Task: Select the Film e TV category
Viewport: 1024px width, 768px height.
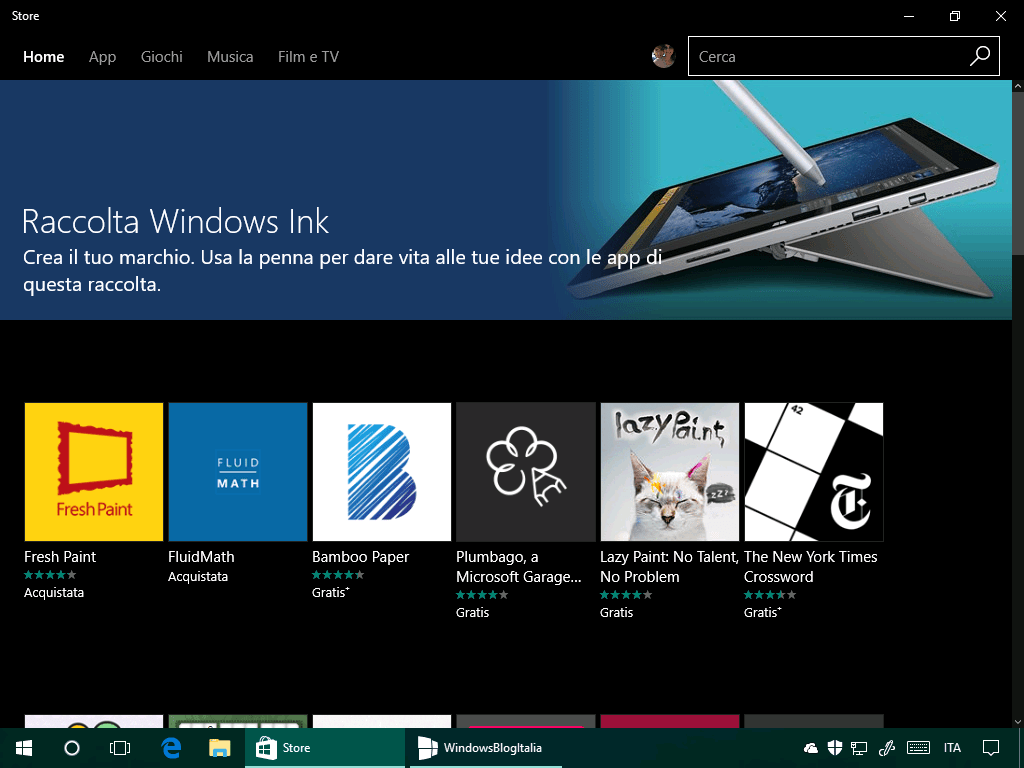Action: pos(307,56)
